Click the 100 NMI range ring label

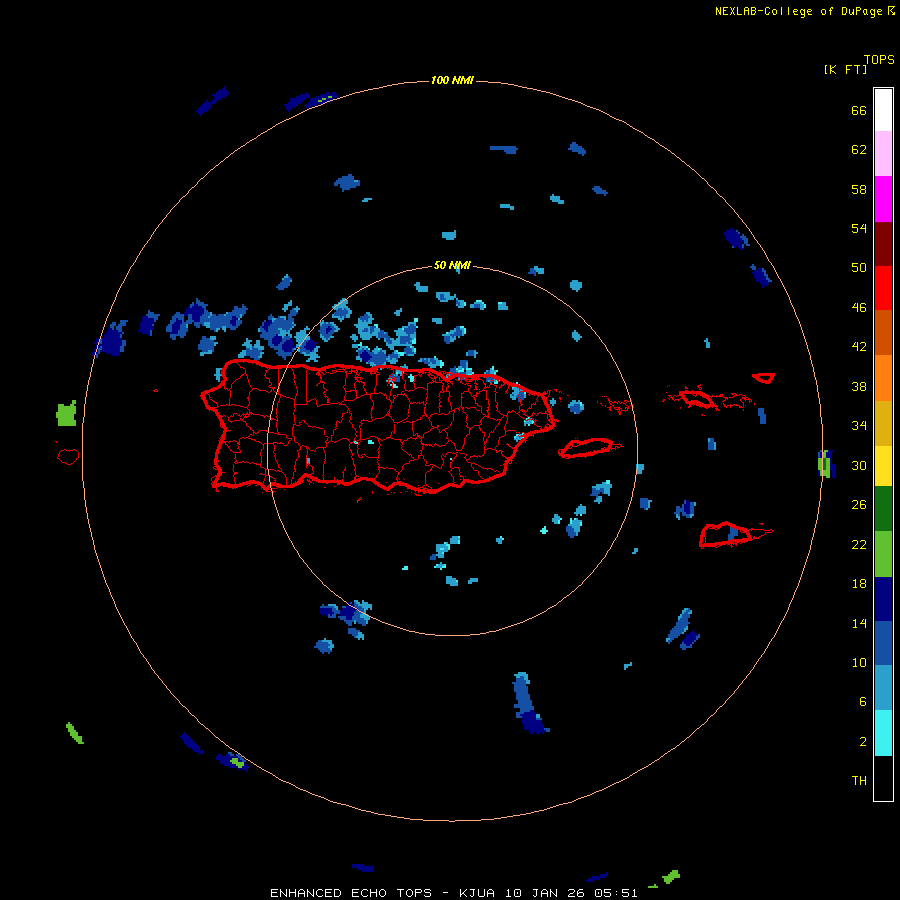[x=452, y=80]
